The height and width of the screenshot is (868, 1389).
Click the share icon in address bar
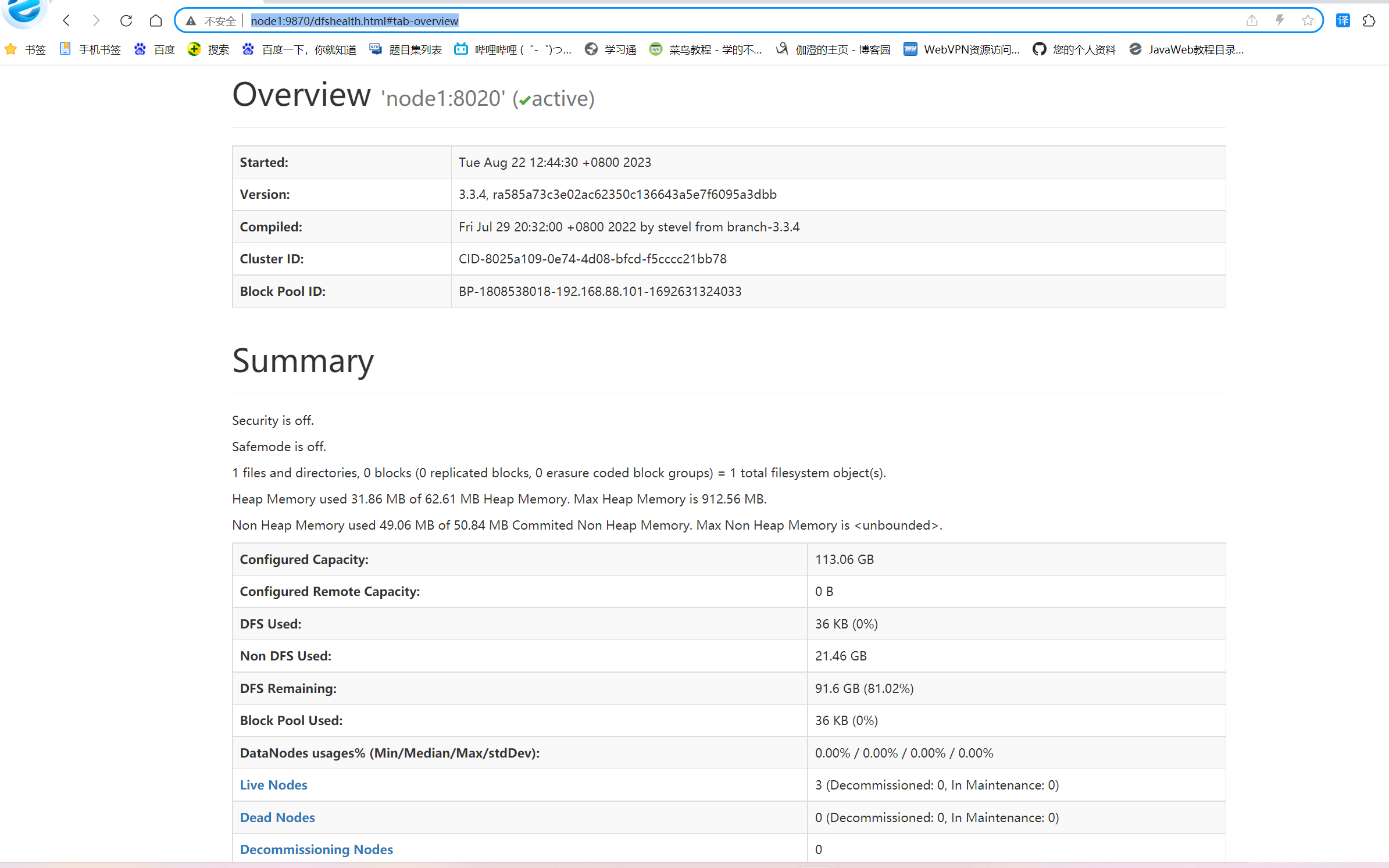(1252, 21)
